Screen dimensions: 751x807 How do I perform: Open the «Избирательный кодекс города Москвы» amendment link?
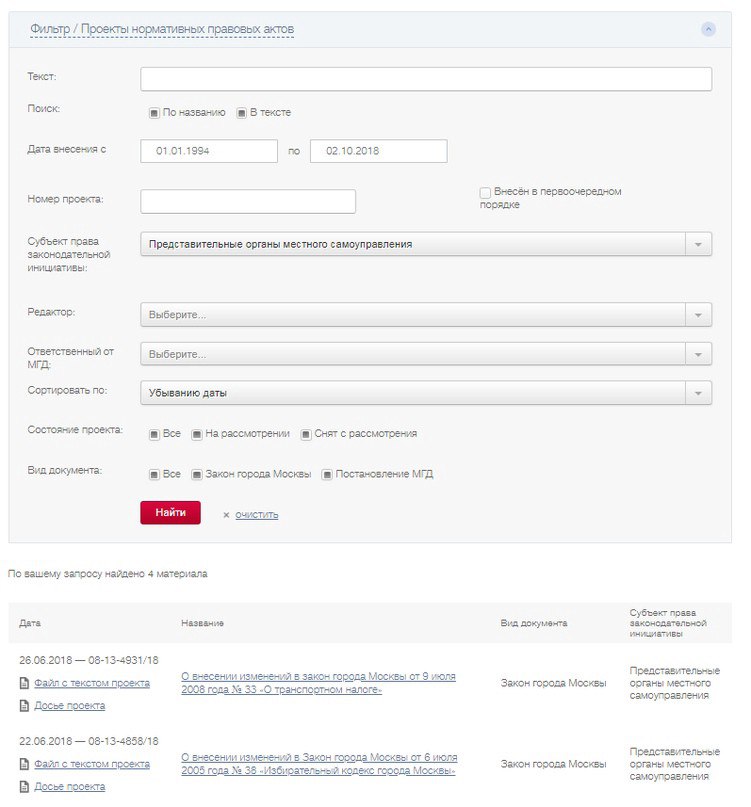[319, 764]
